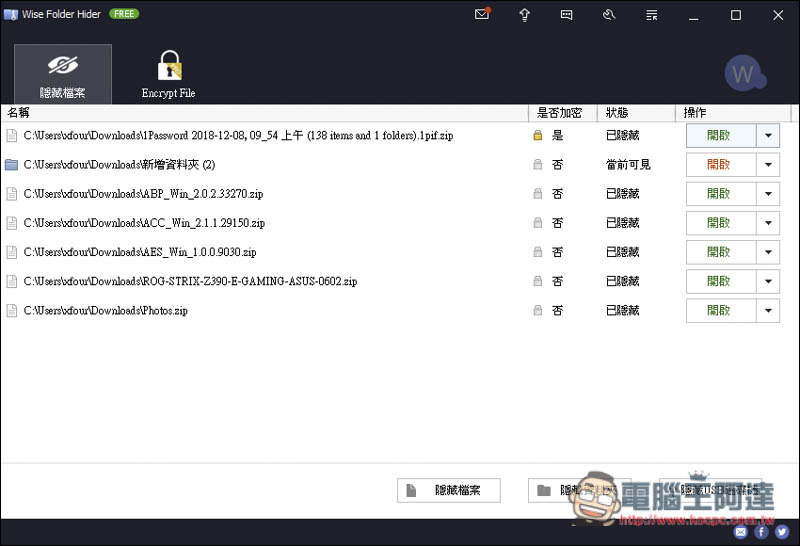This screenshot has height=546, width=800.
Task: Switch to the Encrypt File tab
Action: (168, 74)
